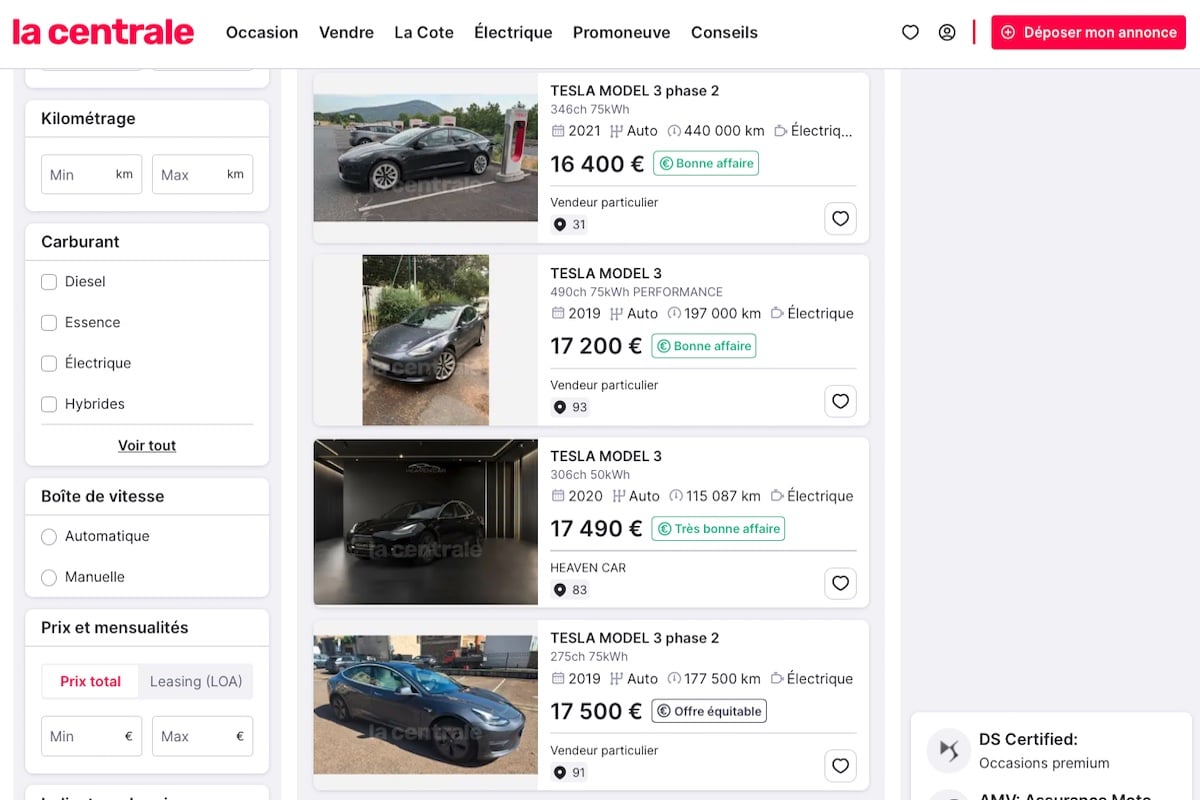1200x800 pixels.
Task: Save the HEAVEN CAR listing to favorites
Action: [x=840, y=583]
